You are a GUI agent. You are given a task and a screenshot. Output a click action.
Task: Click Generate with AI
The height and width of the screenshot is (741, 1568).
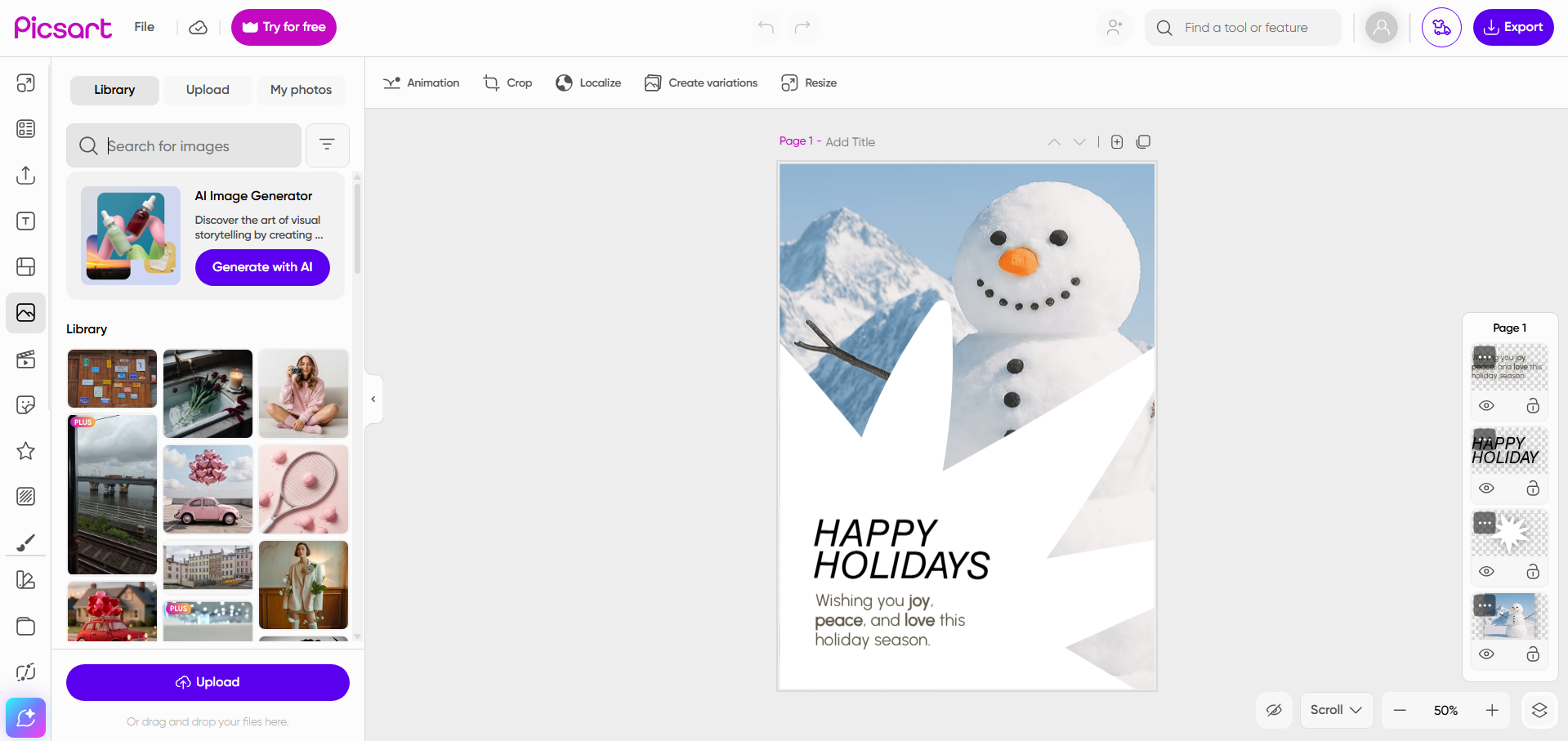[262, 267]
